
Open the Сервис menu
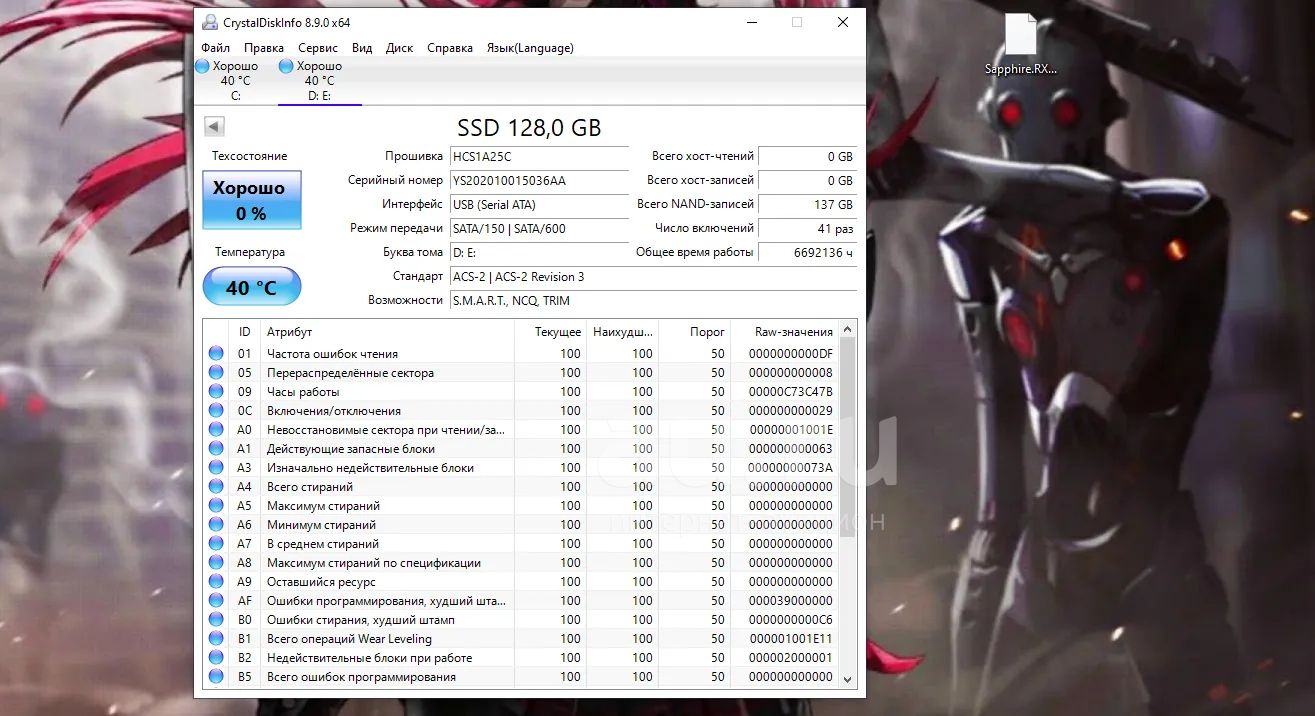tap(318, 47)
